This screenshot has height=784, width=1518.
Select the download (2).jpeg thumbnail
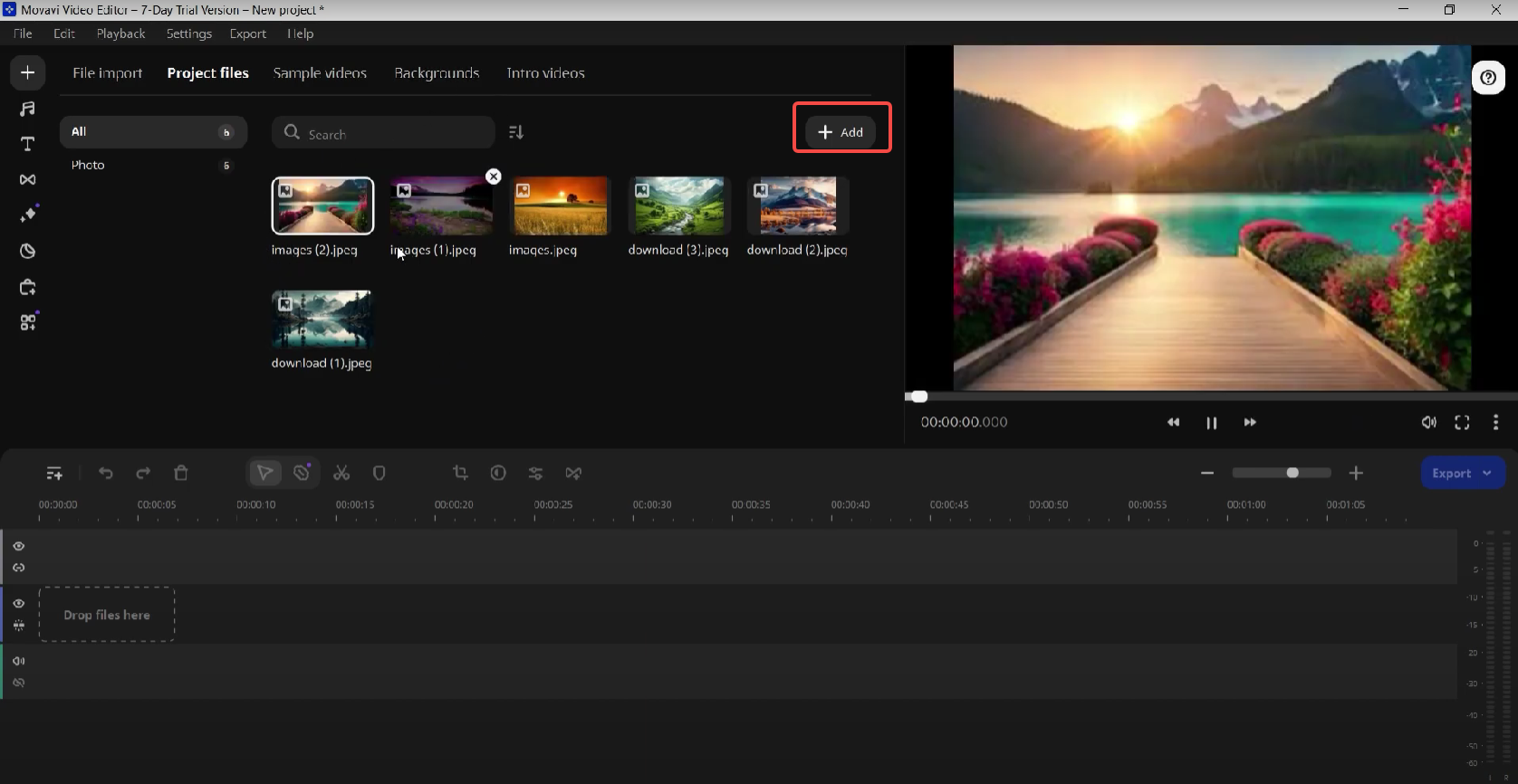[798, 206]
